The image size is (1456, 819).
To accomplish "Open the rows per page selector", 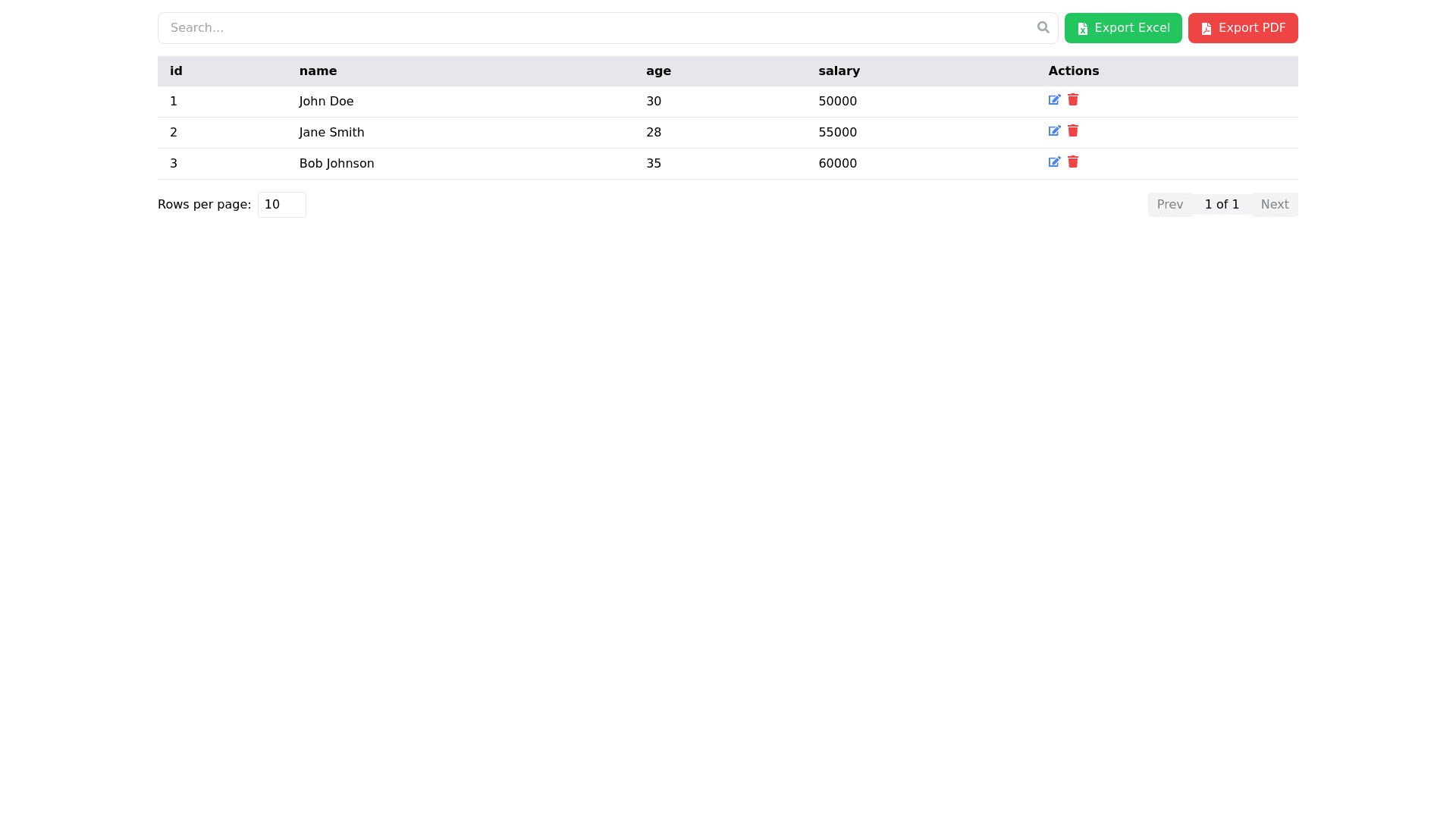I will point(281,205).
